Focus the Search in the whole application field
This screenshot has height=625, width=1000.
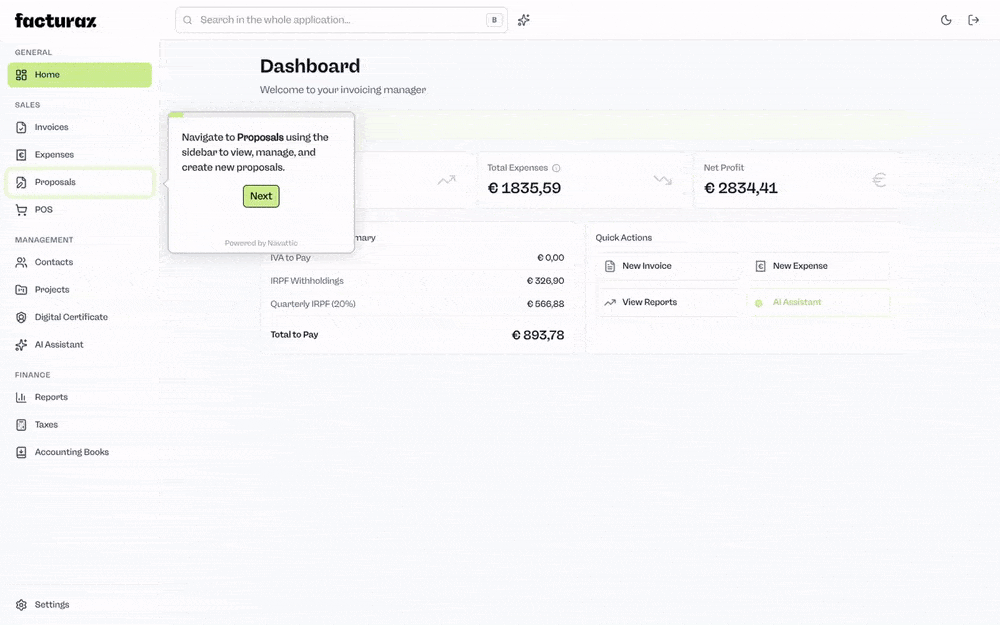tap(341, 20)
